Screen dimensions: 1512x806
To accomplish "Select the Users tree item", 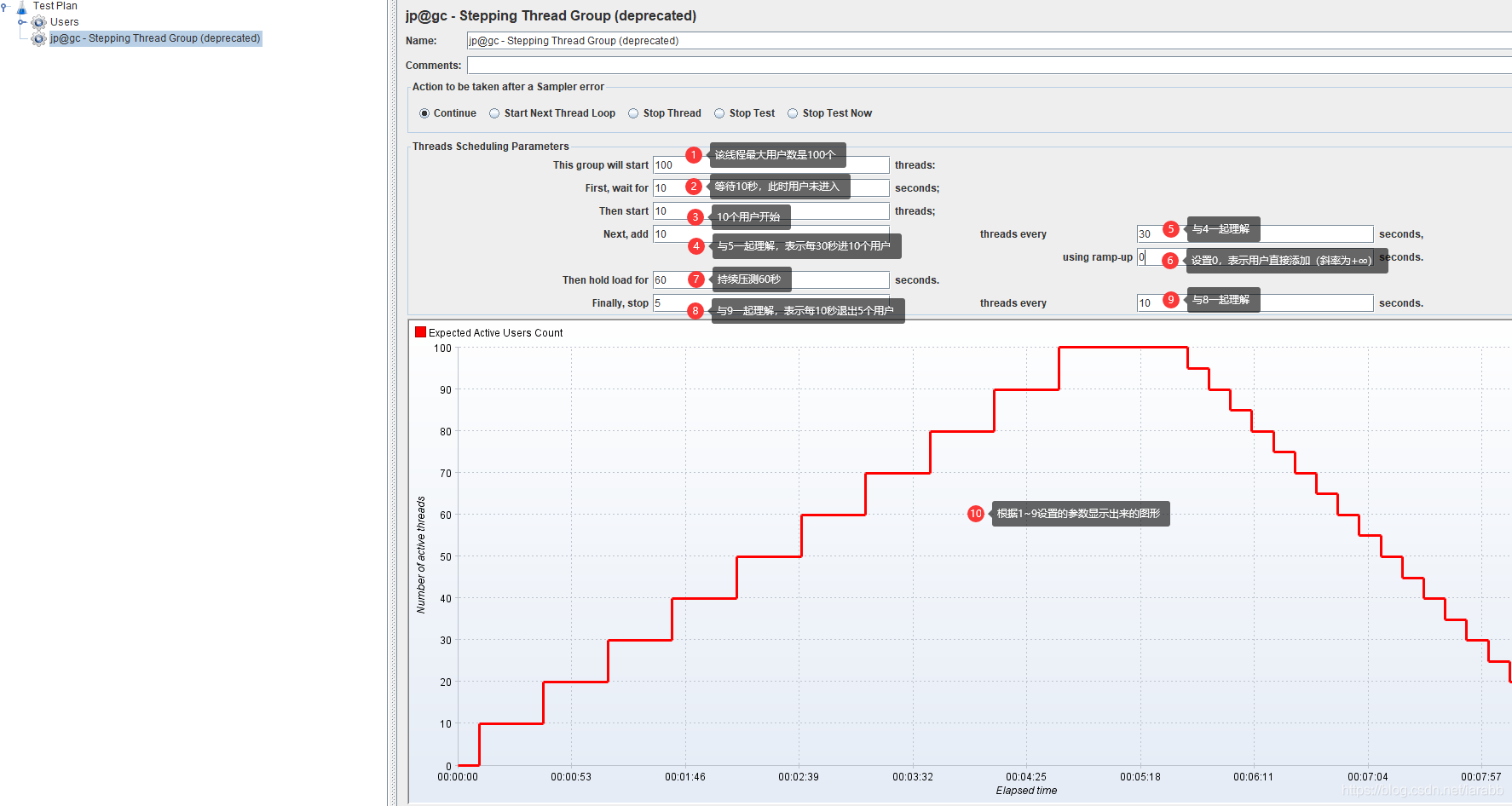I will click(x=64, y=22).
